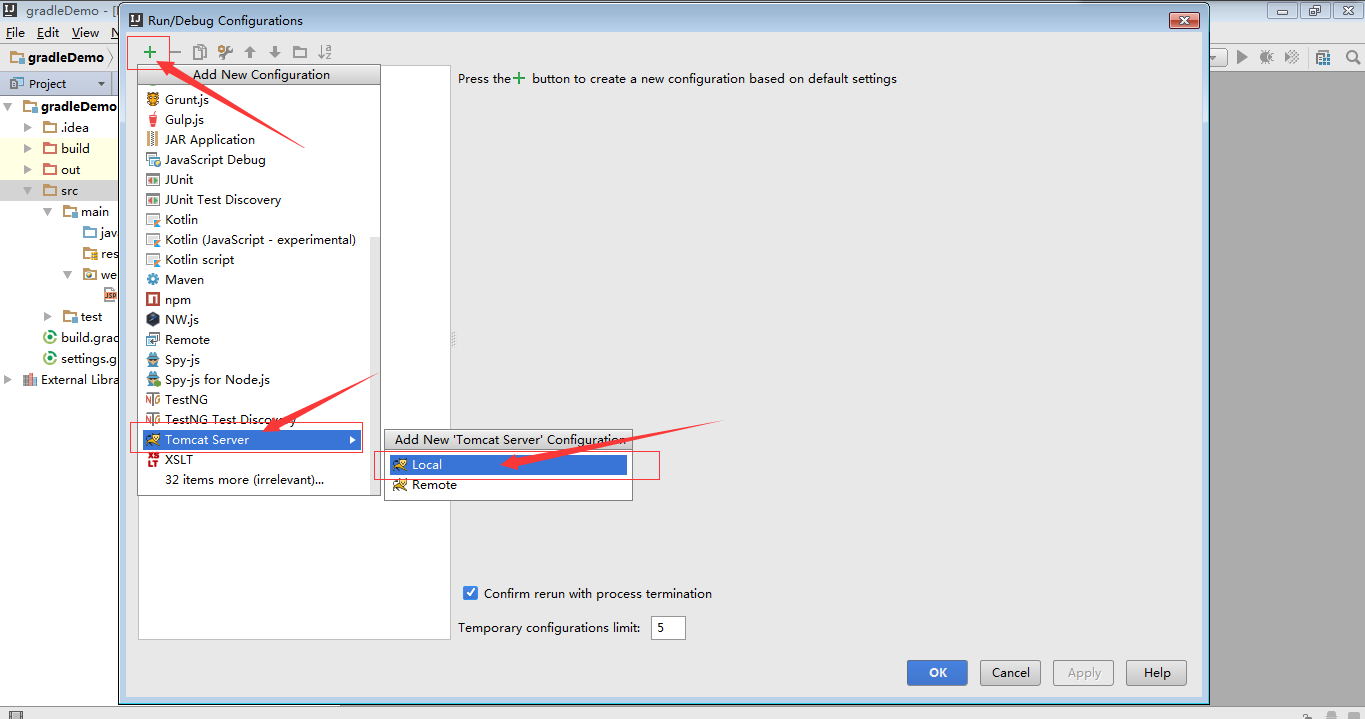Select the test folder in project tree
The image size is (1365, 719).
point(82,316)
